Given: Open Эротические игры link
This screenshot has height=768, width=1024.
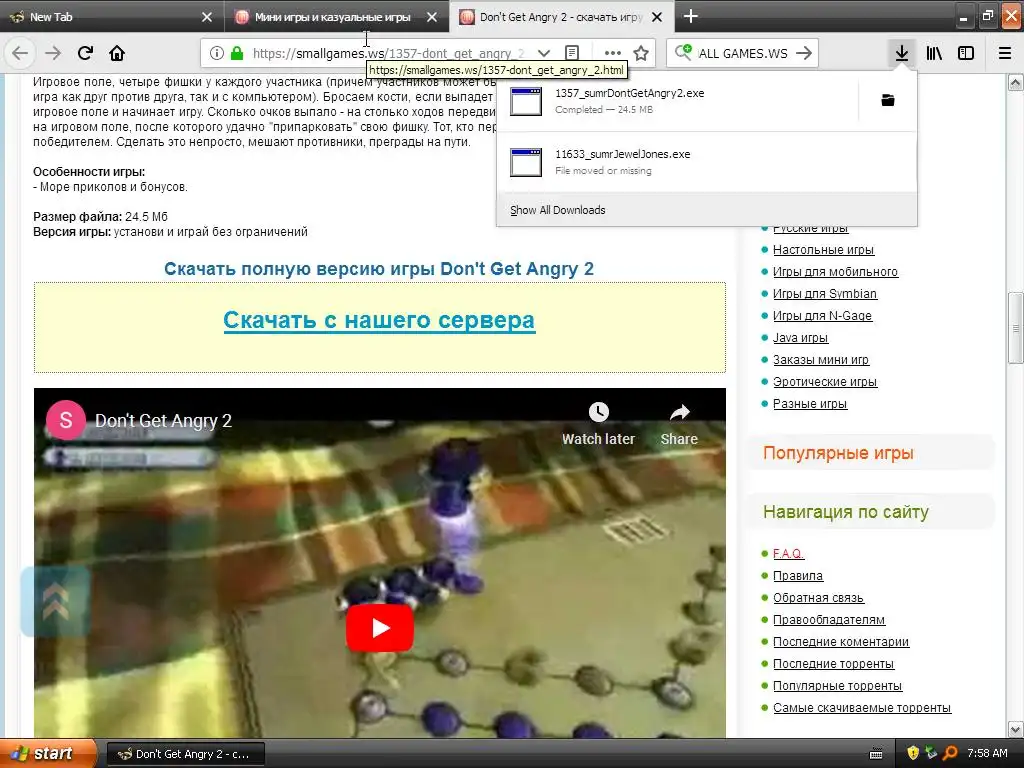Looking at the screenshot, I should click(x=825, y=382).
